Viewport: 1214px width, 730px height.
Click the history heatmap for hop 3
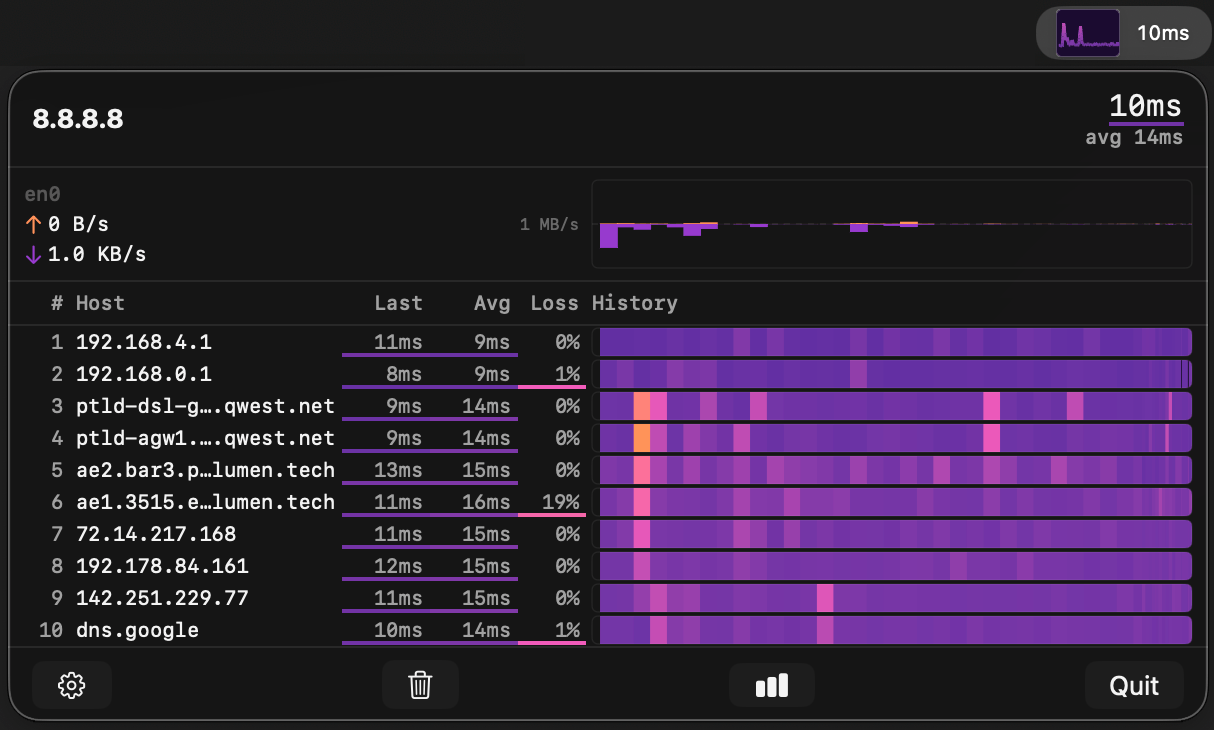click(894, 406)
